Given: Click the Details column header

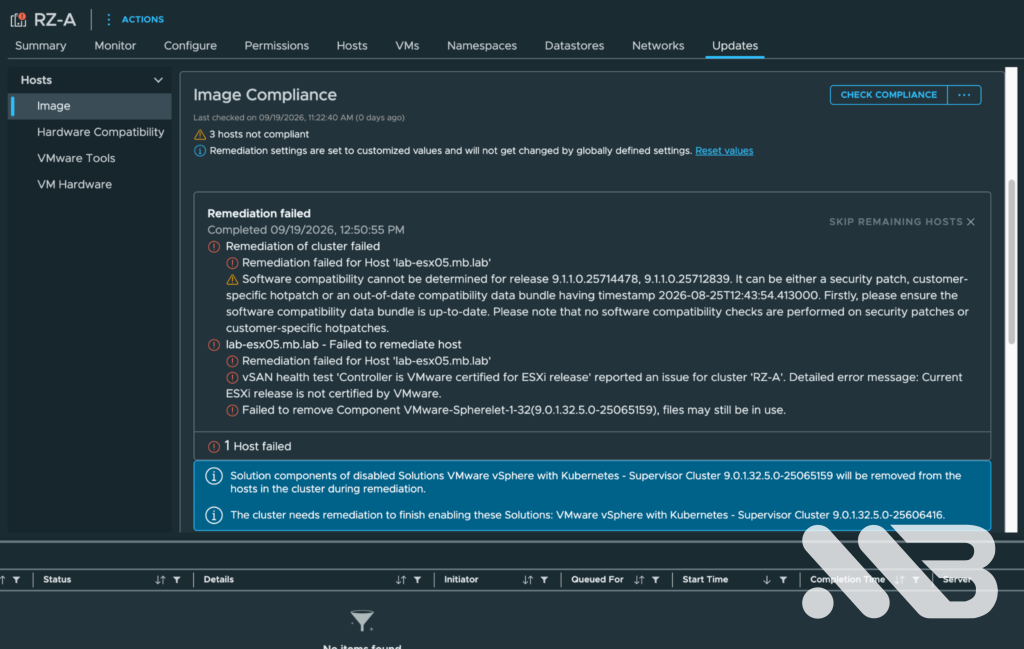Looking at the screenshot, I should (x=218, y=580).
